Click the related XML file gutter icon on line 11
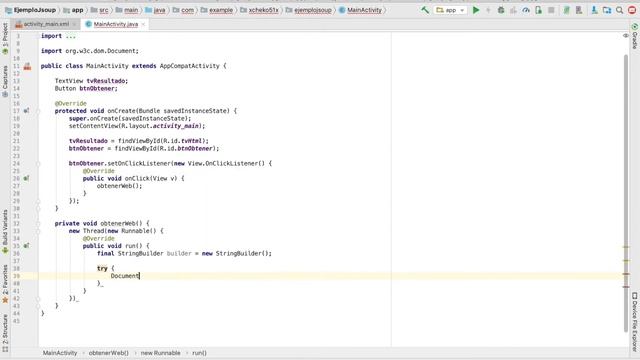This screenshot has height=360, width=640. (x=27, y=66)
